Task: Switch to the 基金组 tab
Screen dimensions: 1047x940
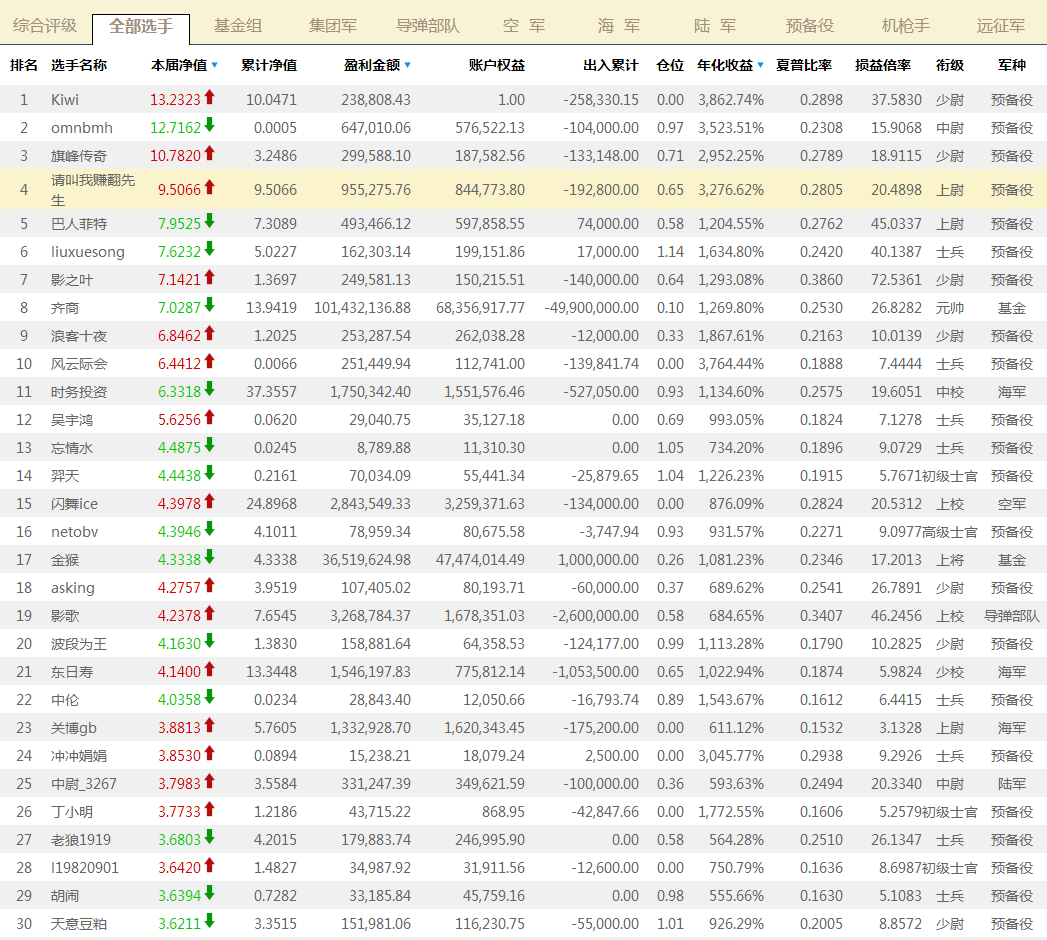Action: coord(238,26)
